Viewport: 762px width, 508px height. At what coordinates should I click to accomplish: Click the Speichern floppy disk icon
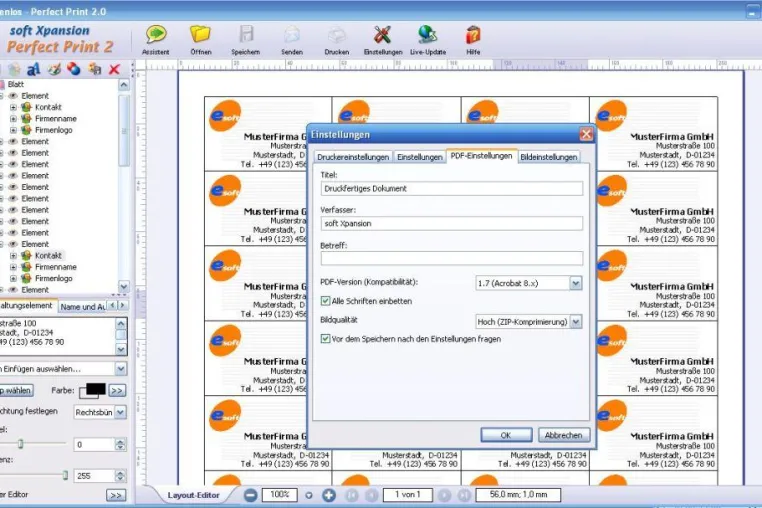point(246,35)
